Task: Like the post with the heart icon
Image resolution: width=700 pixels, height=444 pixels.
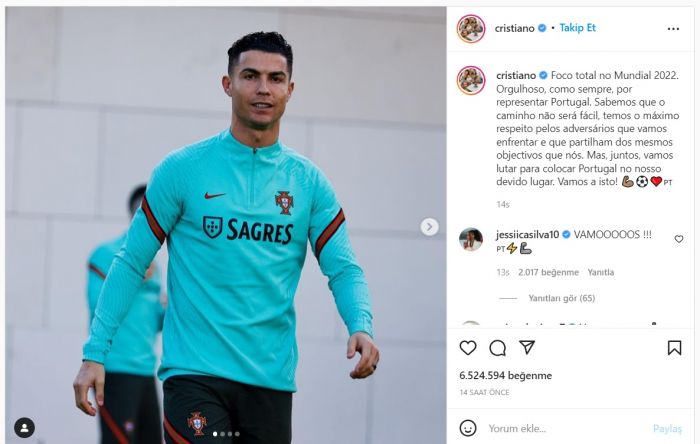Action: [x=468, y=348]
